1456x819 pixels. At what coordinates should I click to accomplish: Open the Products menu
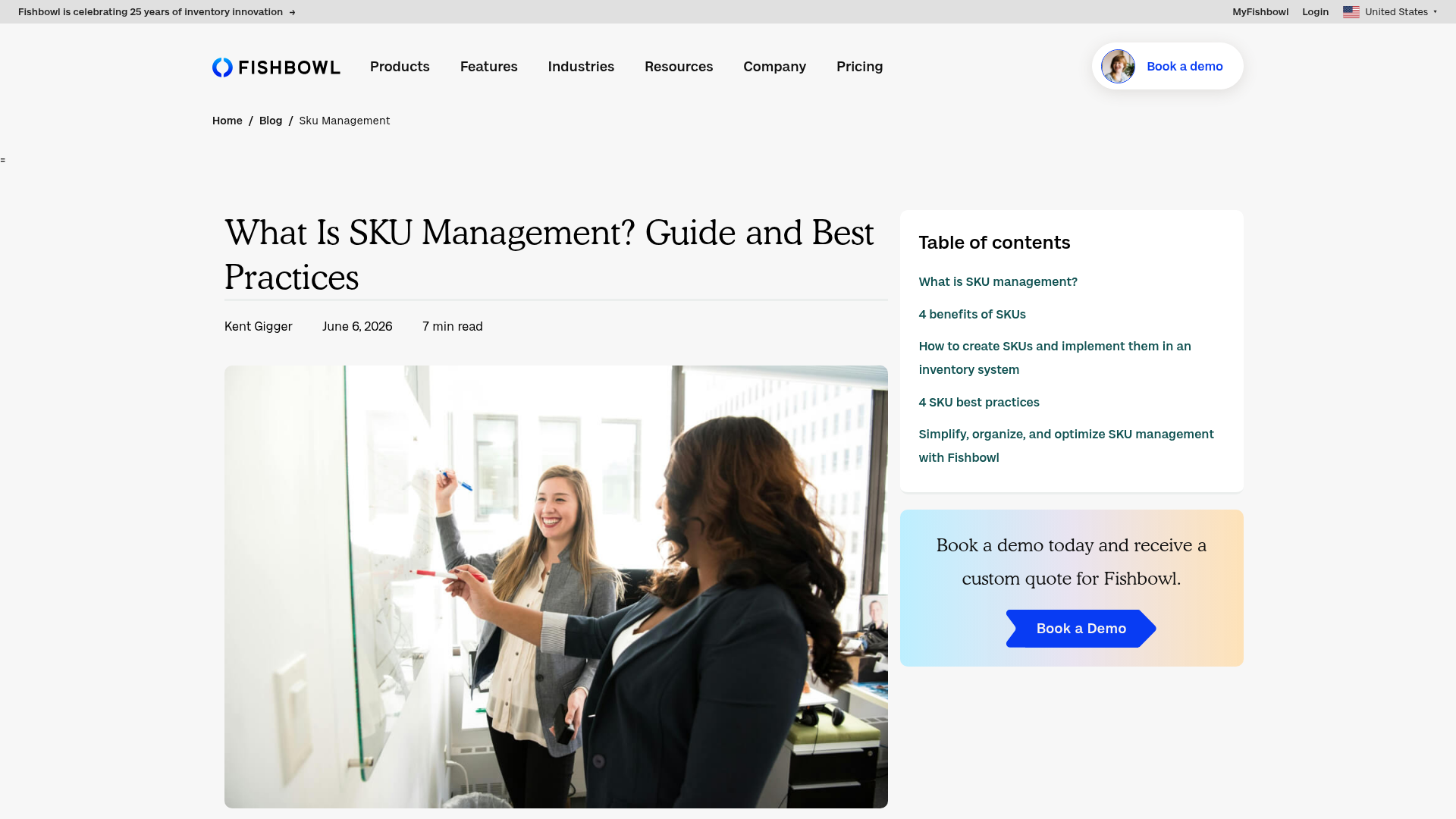(x=400, y=67)
